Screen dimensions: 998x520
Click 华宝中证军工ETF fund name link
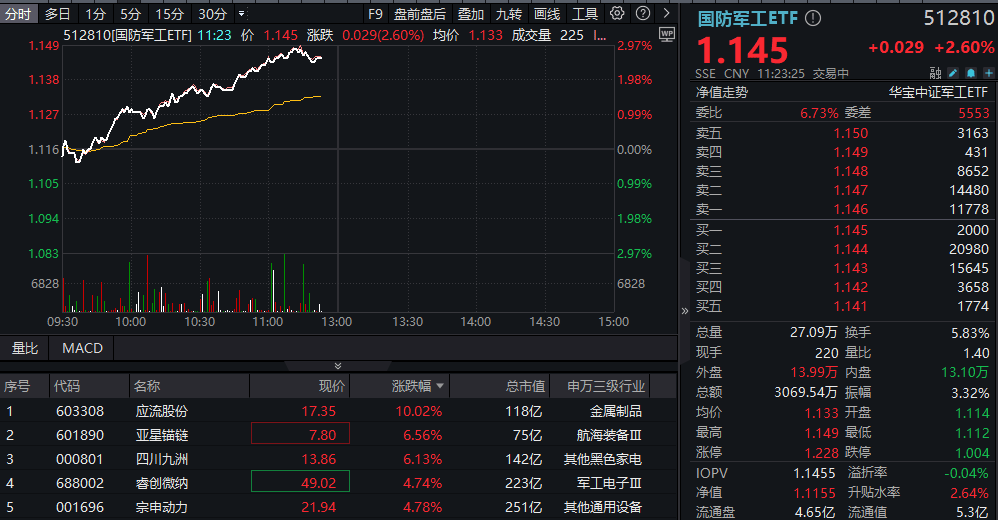click(938, 92)
